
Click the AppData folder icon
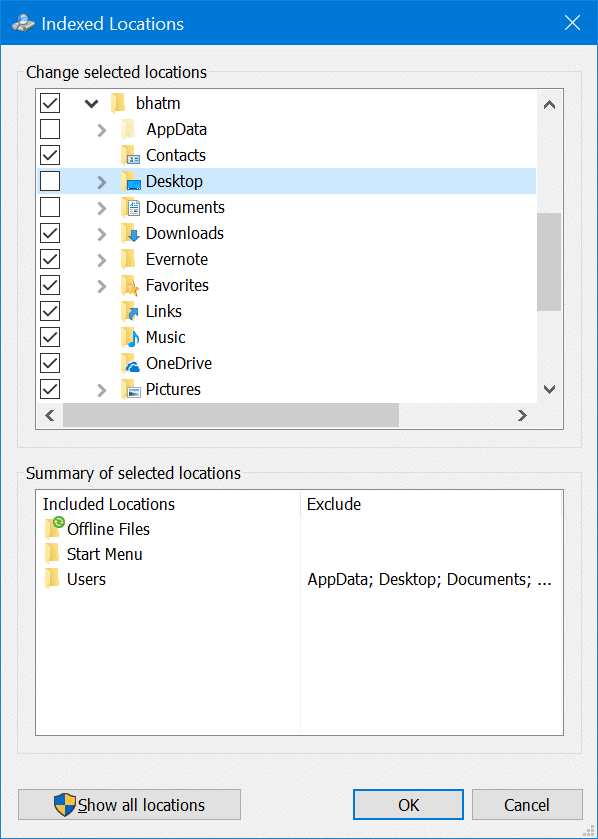pos(128,129)
